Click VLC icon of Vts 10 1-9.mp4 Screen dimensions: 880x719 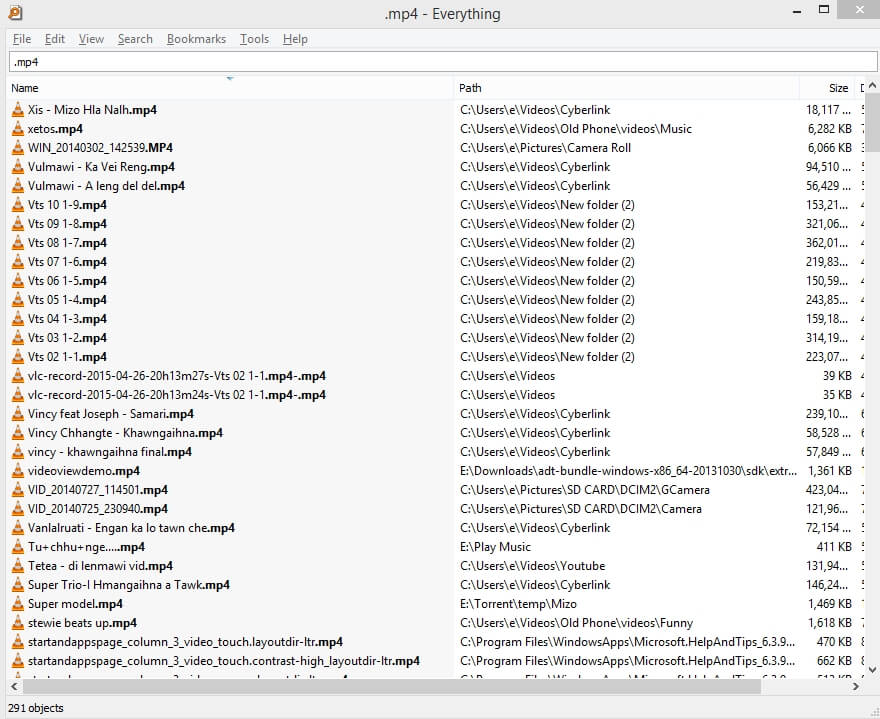(x=18, y=205)
